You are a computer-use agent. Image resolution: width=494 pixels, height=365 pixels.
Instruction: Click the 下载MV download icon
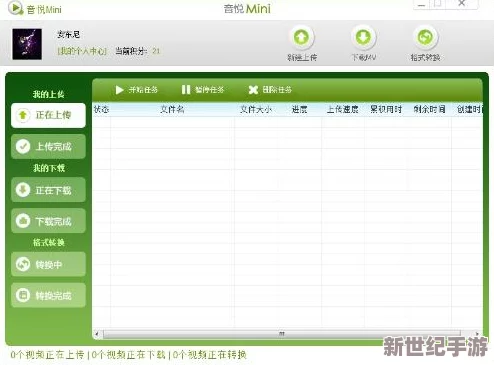(x=363, y=37)
